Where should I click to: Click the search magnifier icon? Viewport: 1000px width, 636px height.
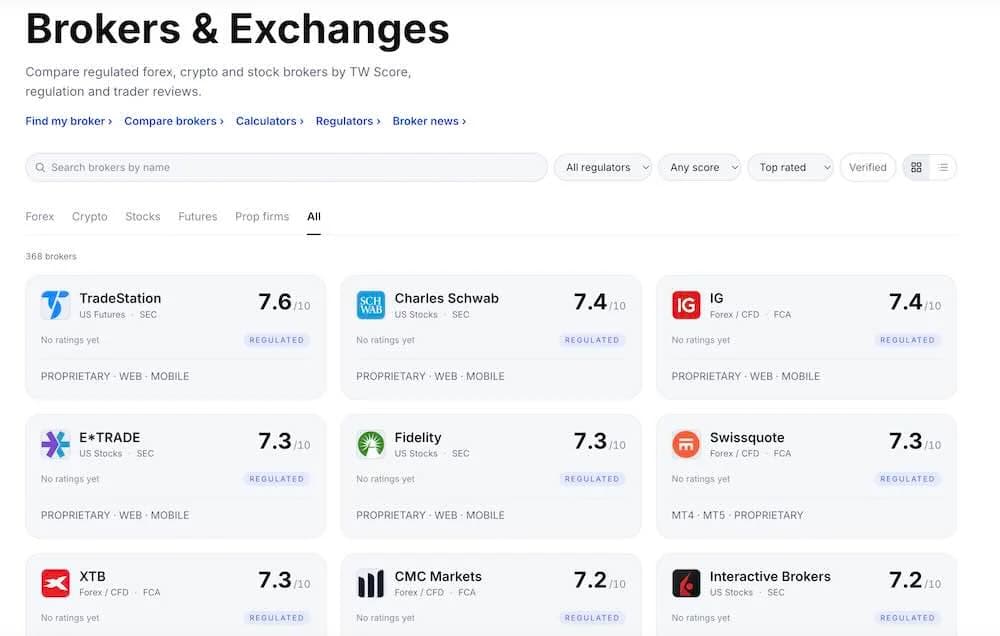click(x=40, y=167)
